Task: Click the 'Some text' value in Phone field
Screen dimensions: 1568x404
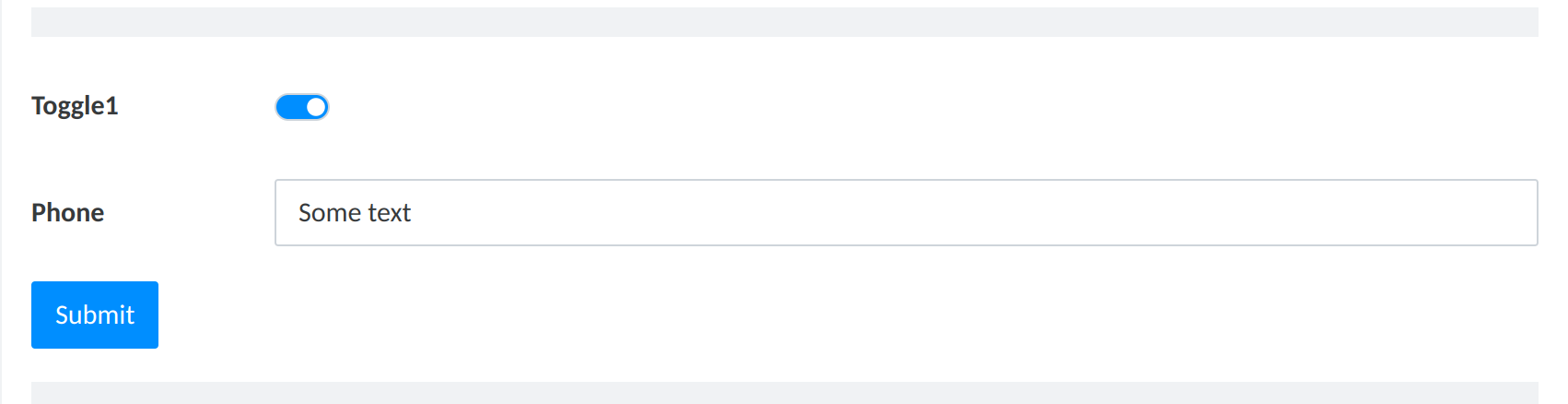Action: pos(355,213)
